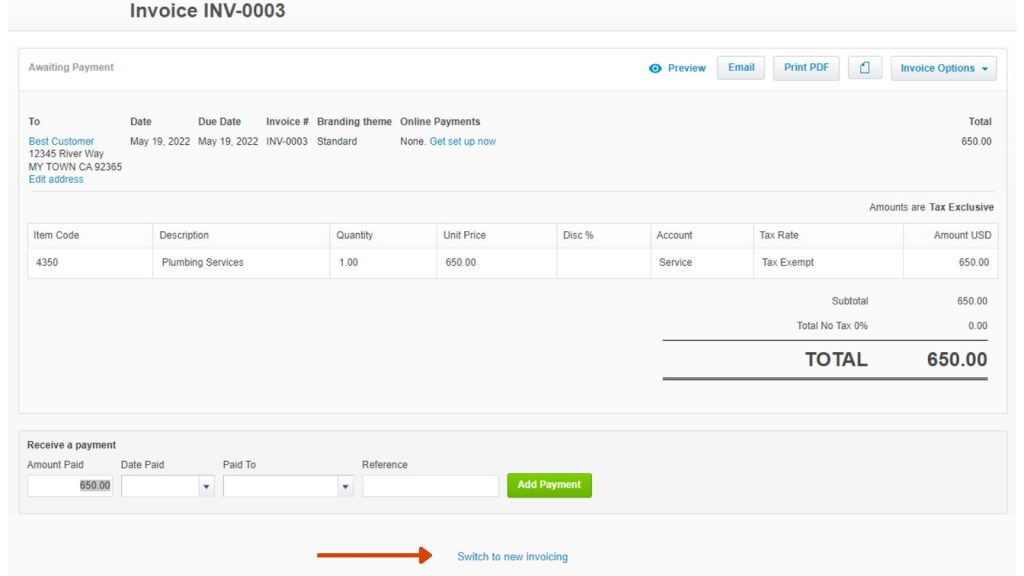Click the Preview text link

pos(686,68)
